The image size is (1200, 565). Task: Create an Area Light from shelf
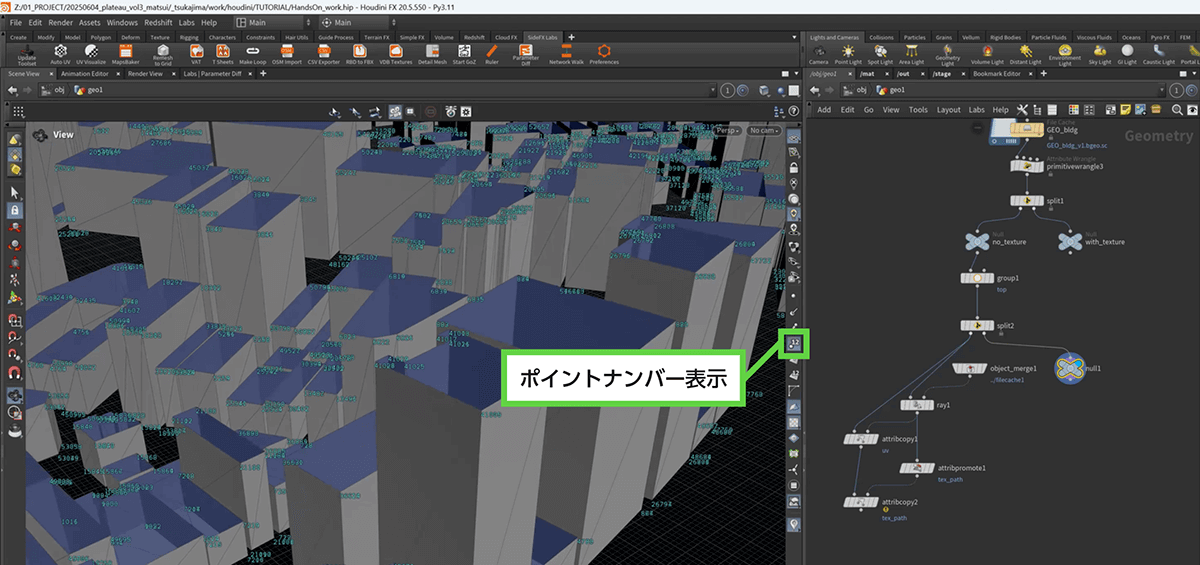point(911,53)
